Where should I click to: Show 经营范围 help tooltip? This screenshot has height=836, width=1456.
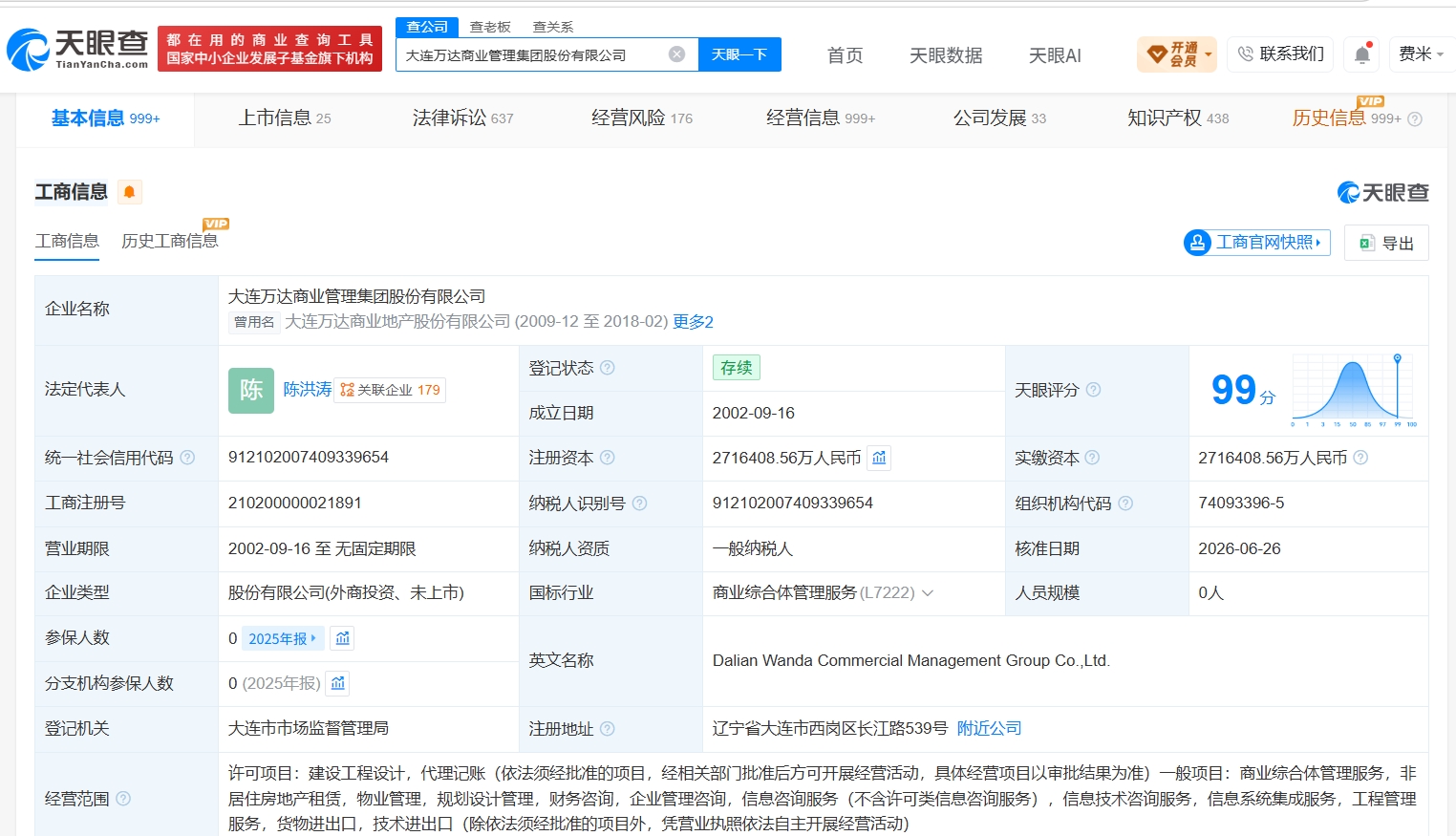(123, 799)
